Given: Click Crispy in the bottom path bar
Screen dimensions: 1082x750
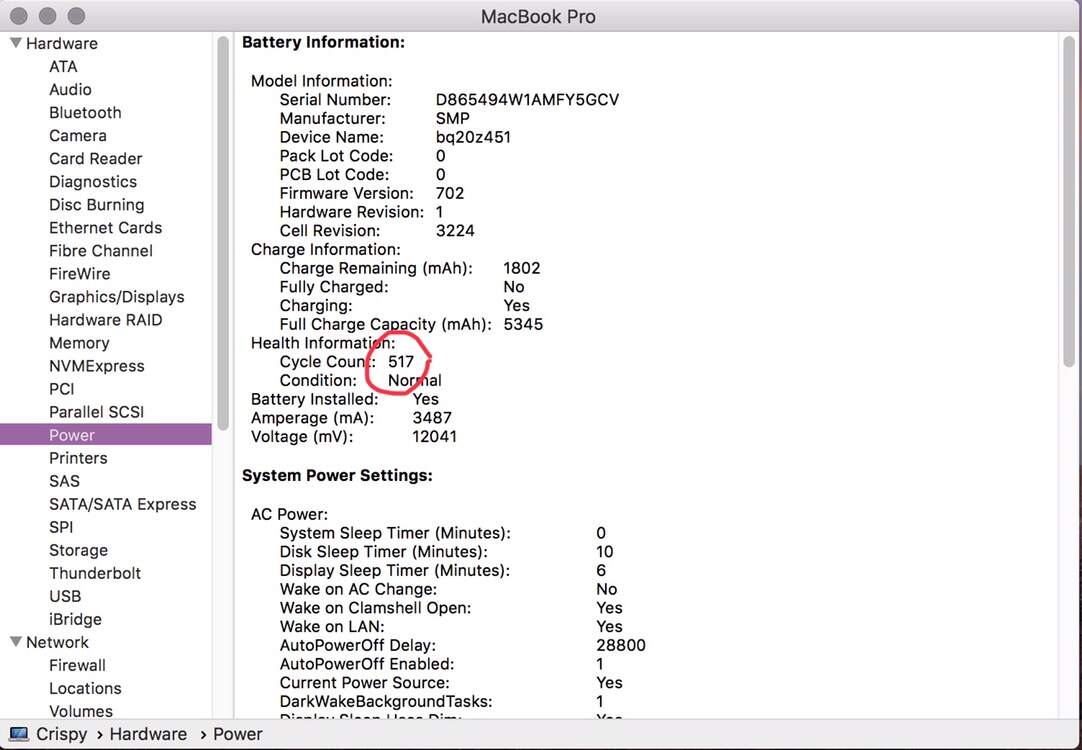Looking at the screenshot, I should (61, 734).
